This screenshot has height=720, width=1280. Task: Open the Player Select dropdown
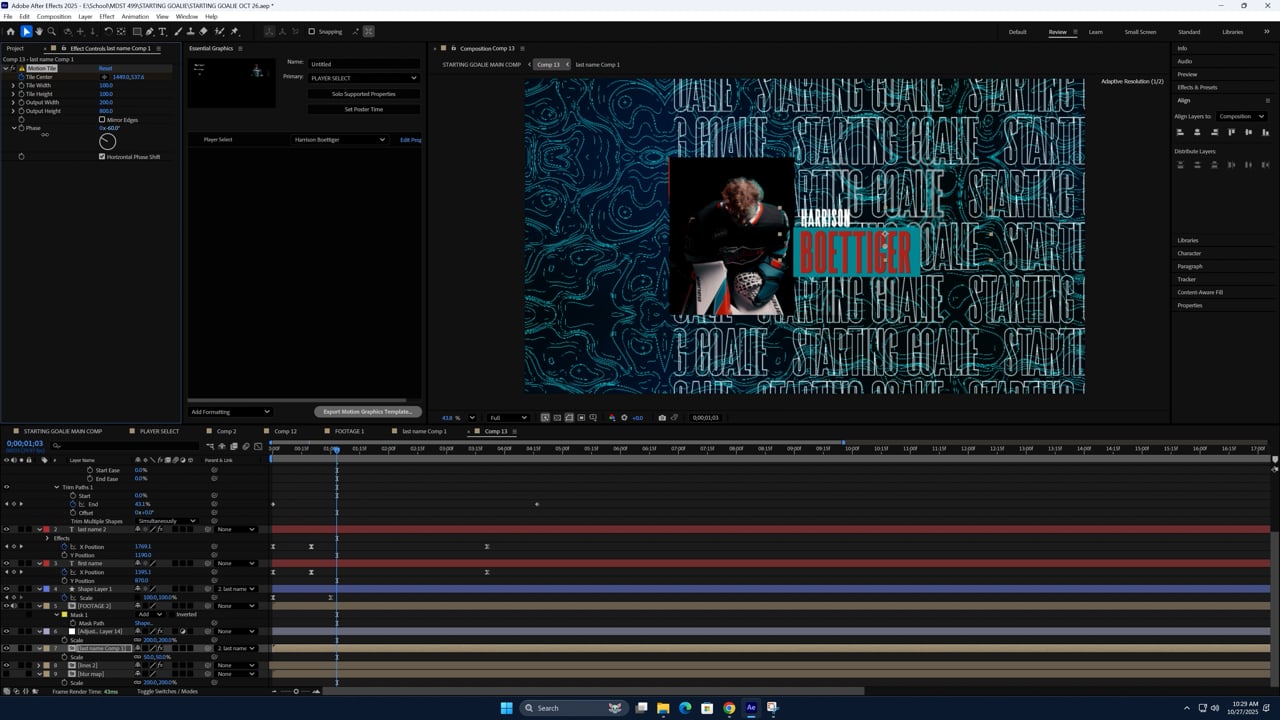tap(339, 140)
